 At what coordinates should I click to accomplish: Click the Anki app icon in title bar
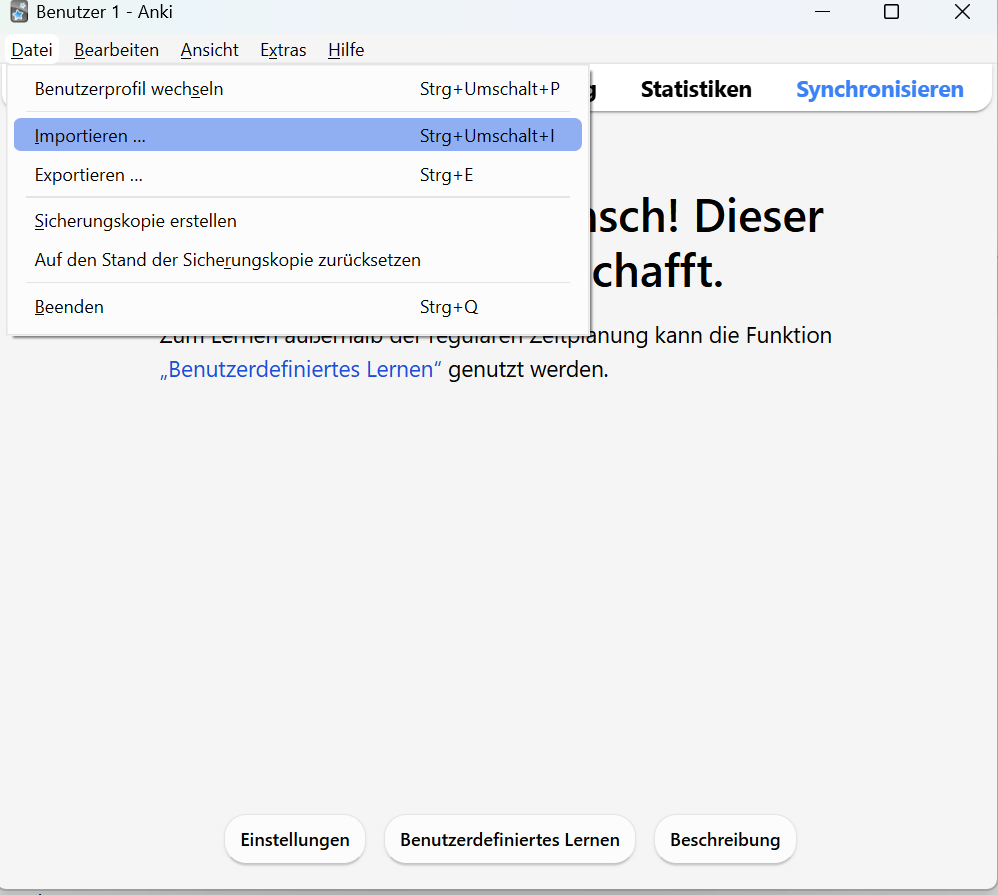(19, 12)
